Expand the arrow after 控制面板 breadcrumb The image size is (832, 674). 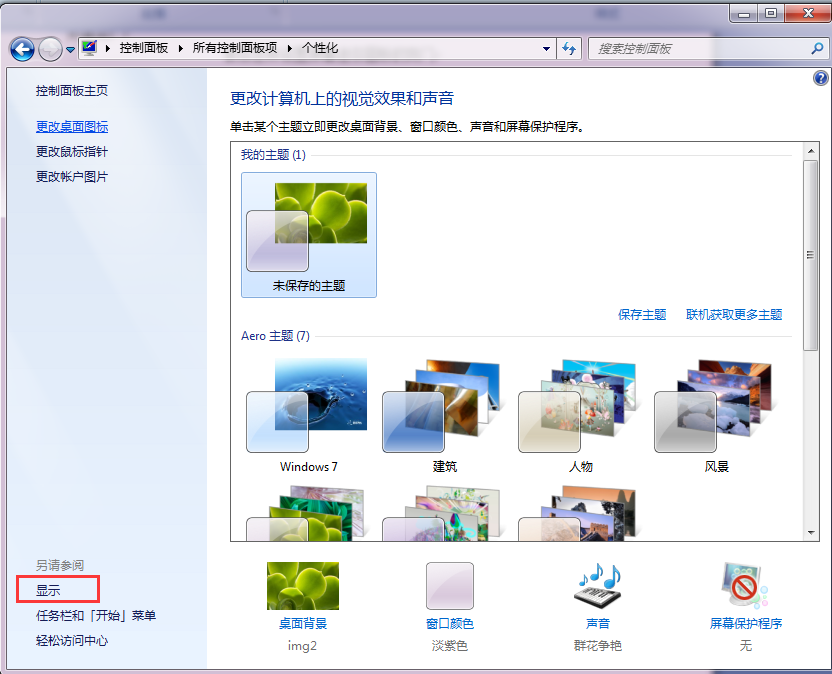click(180, 49)
